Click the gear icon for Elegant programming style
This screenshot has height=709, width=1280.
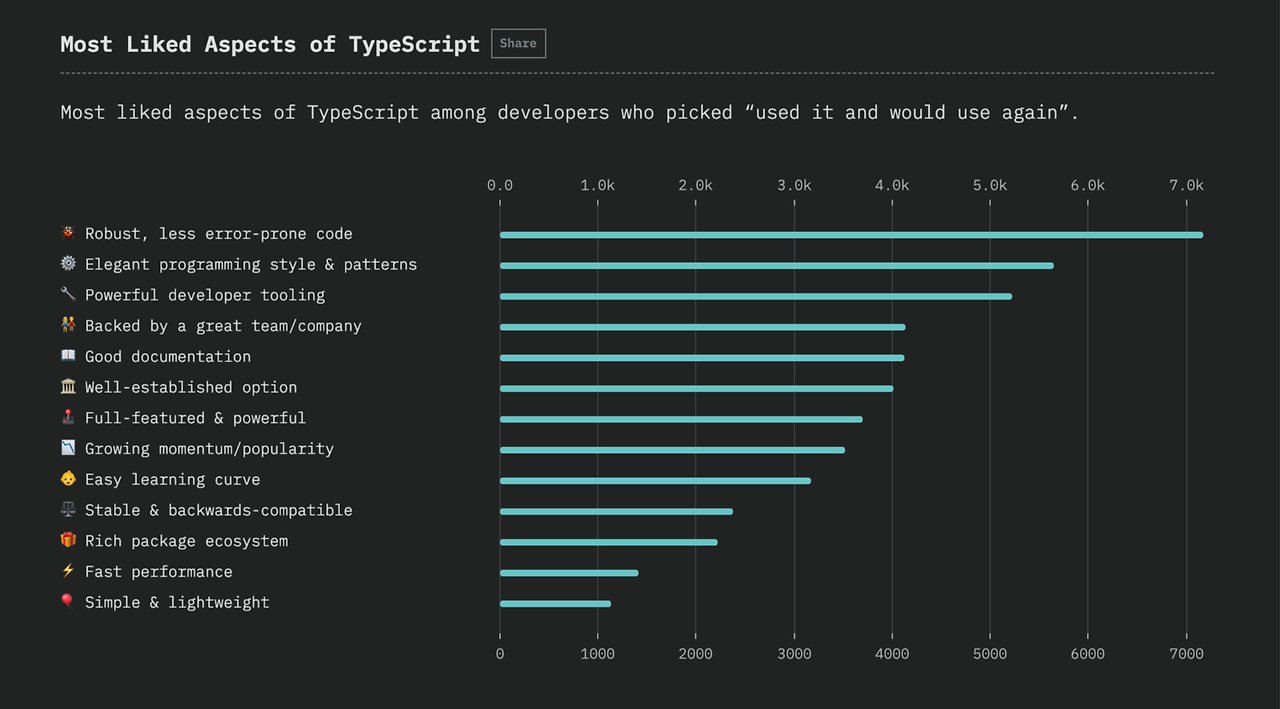(68, 264)
